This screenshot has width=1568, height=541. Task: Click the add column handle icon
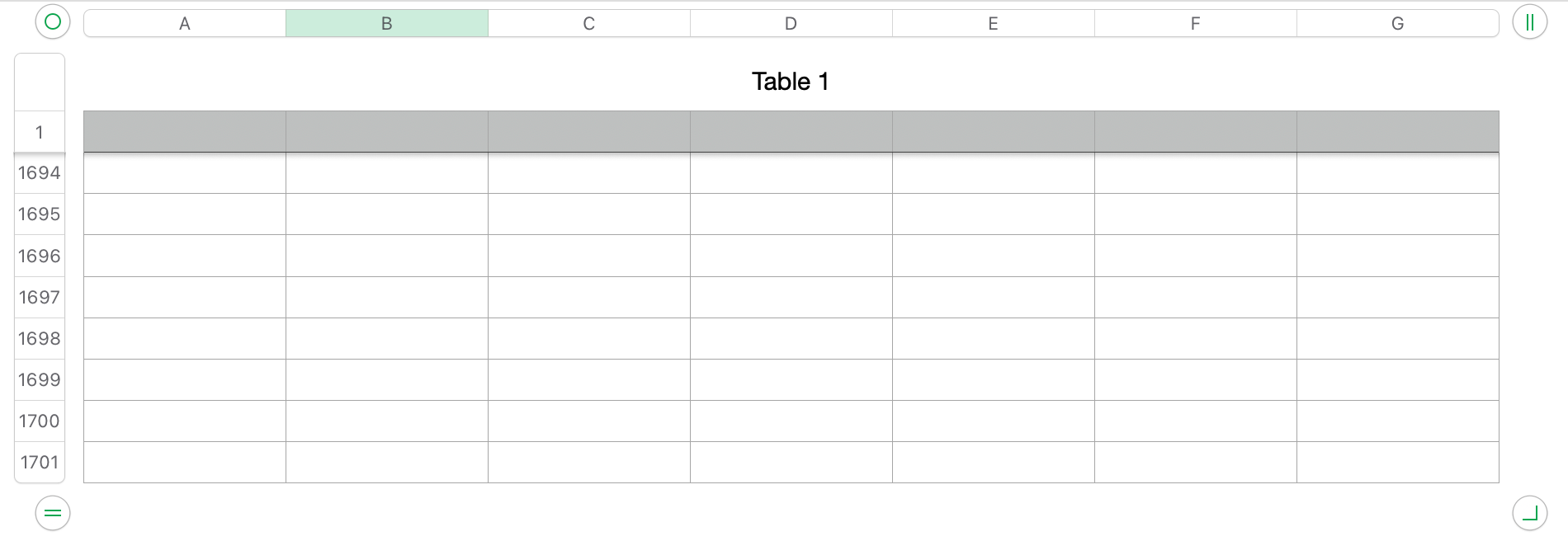pos(1529,22)
